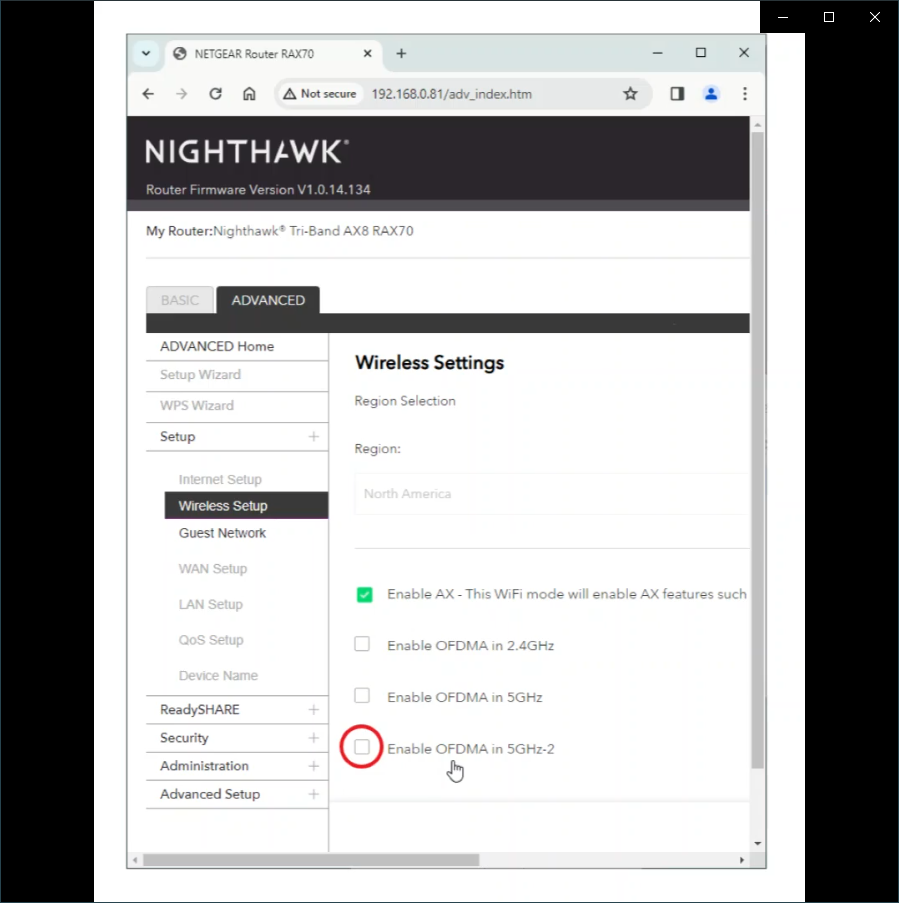Enable OFDMA in 2.4GHz checkbox
The height and width of the screenshot is (903, 899).
pos(362,644)
